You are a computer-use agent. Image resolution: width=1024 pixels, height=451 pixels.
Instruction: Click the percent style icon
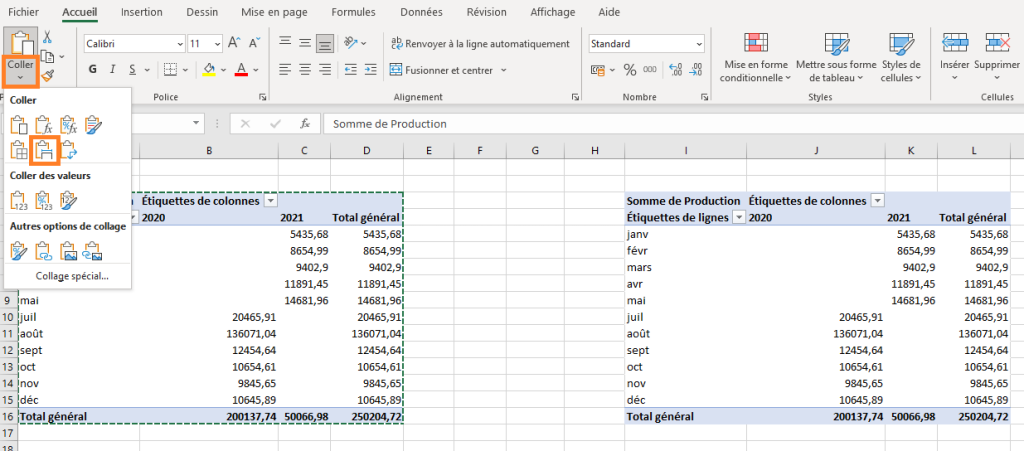(630, 69)
